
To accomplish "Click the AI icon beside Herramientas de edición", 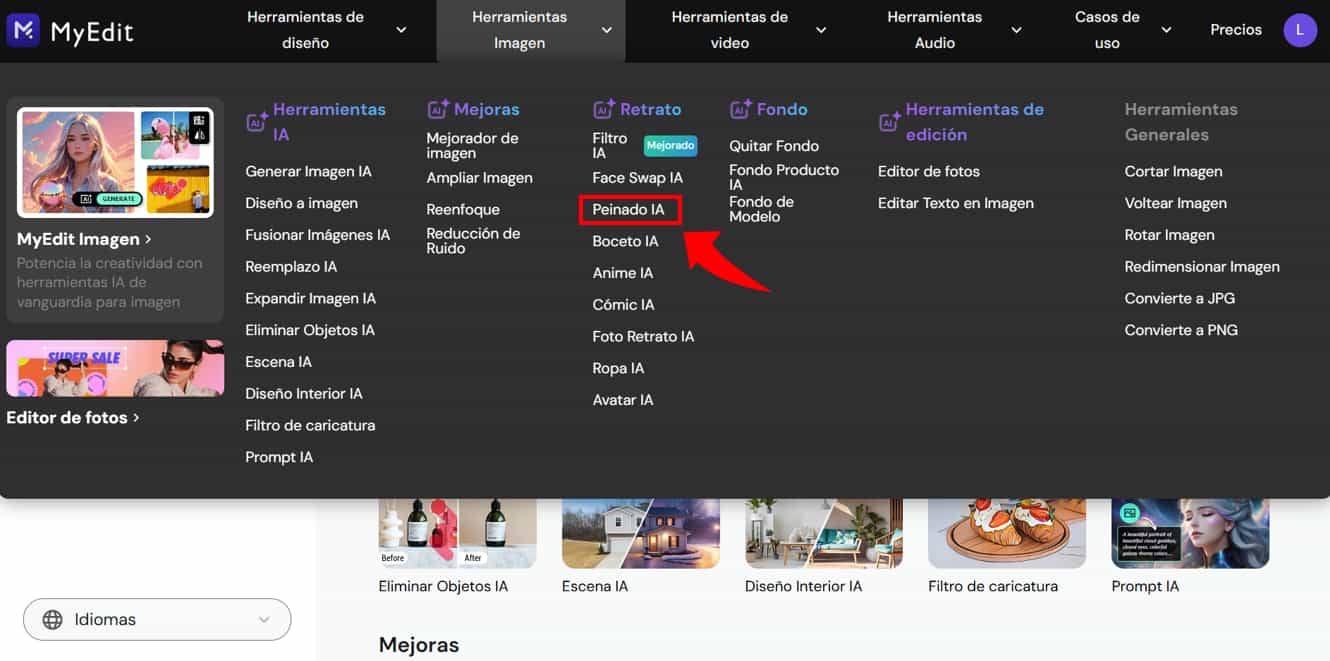I will click(889, 122).
